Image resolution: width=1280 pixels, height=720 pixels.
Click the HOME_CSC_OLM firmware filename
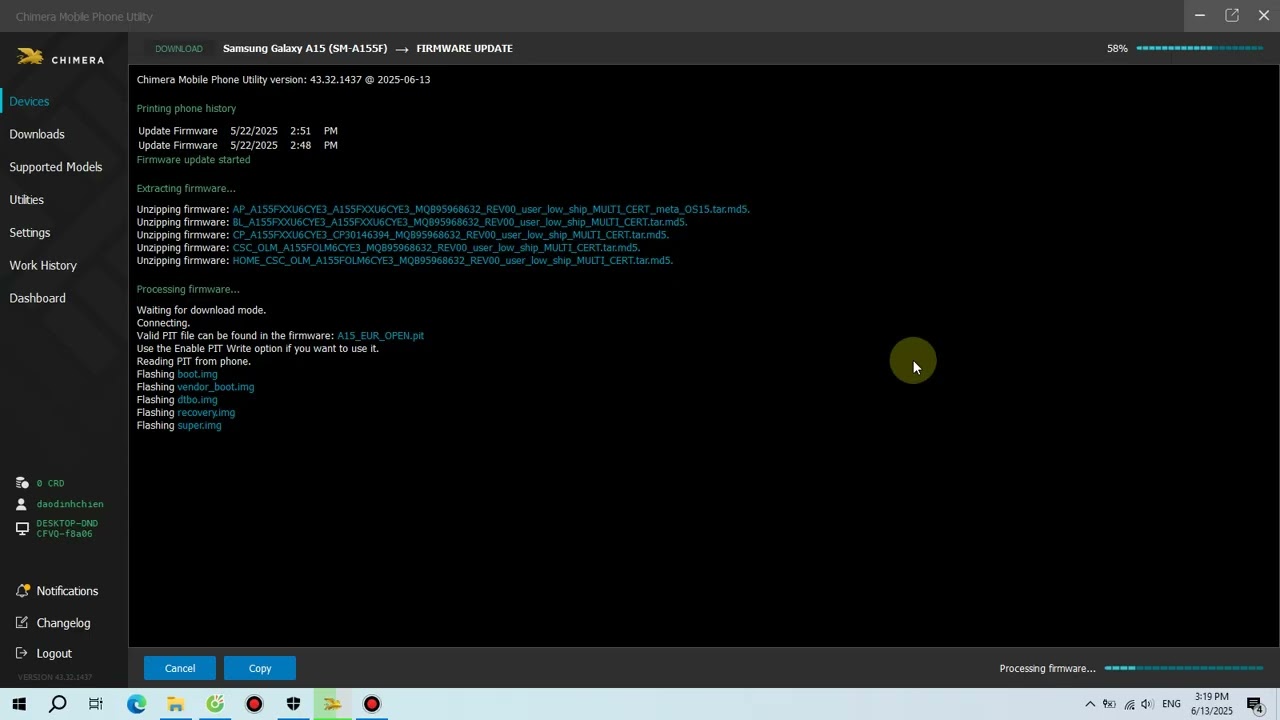[x=453, y=261]
